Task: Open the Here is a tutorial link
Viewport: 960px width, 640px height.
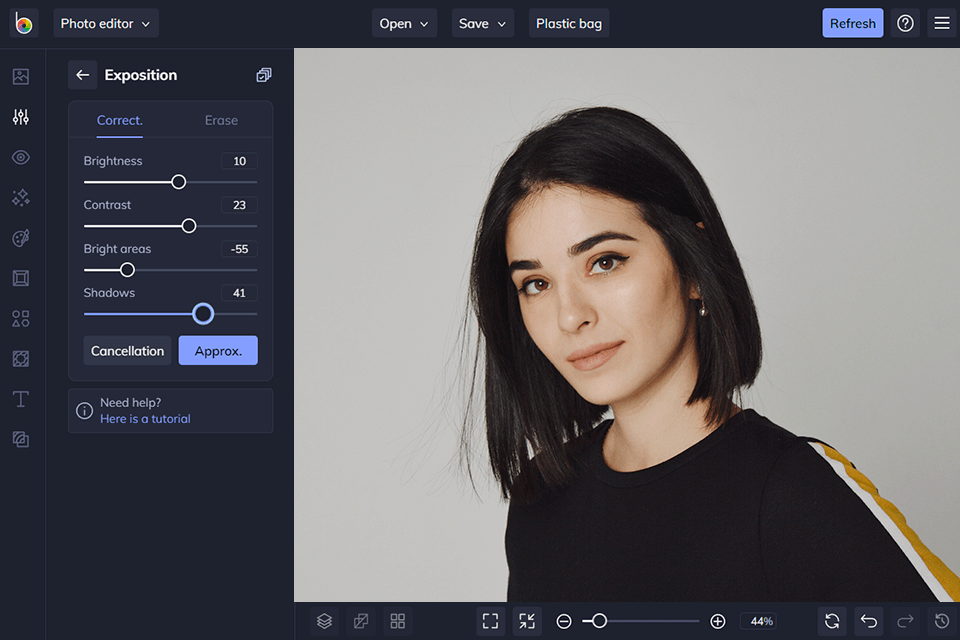Action: click(145, 419)
